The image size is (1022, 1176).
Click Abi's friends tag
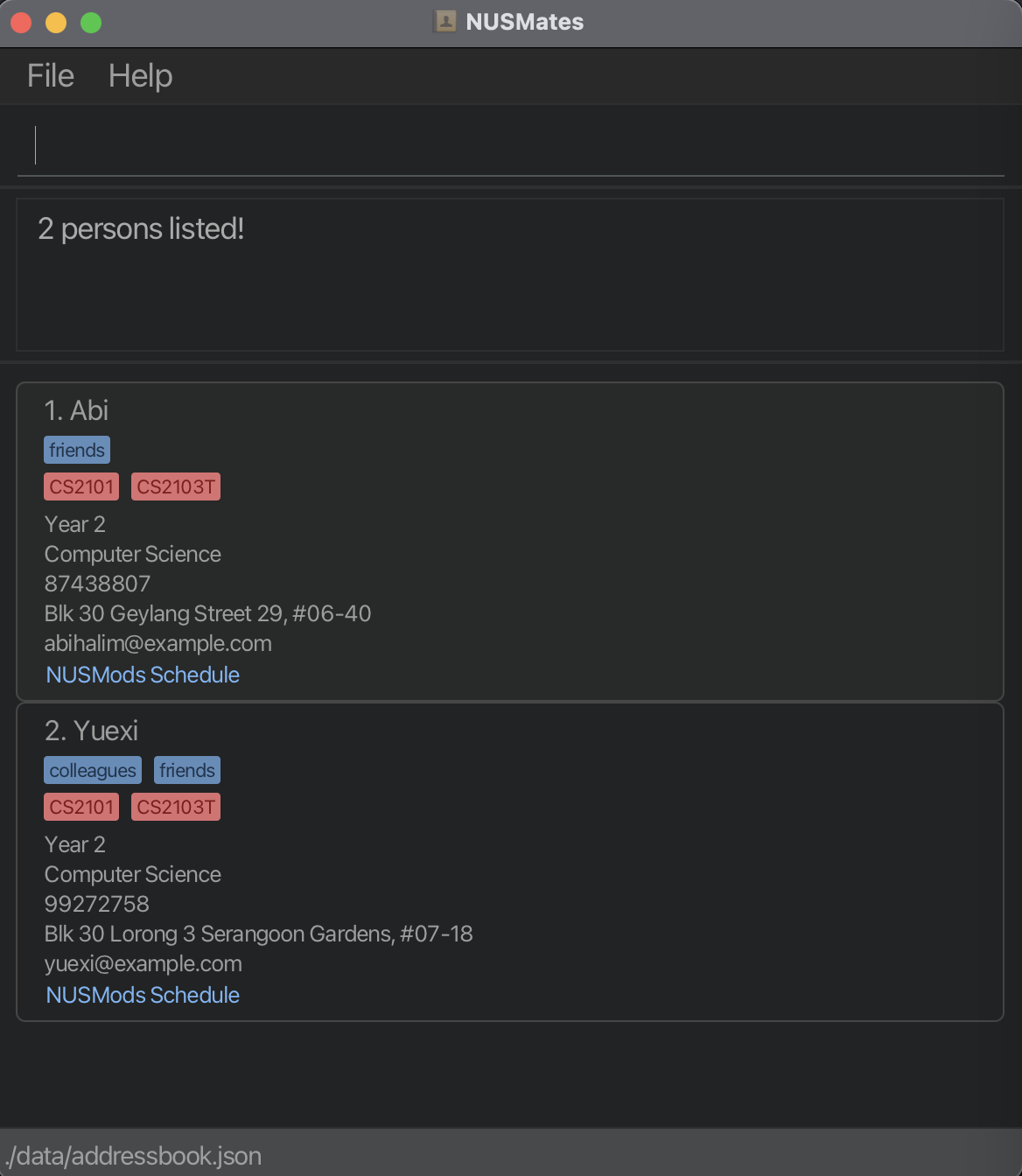[x=77, y=450]
